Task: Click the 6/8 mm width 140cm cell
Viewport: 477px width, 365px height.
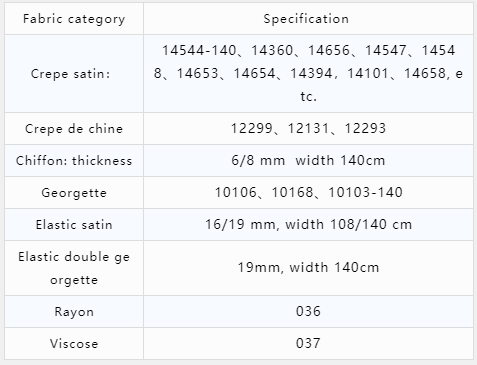Action: coord(308,161)
